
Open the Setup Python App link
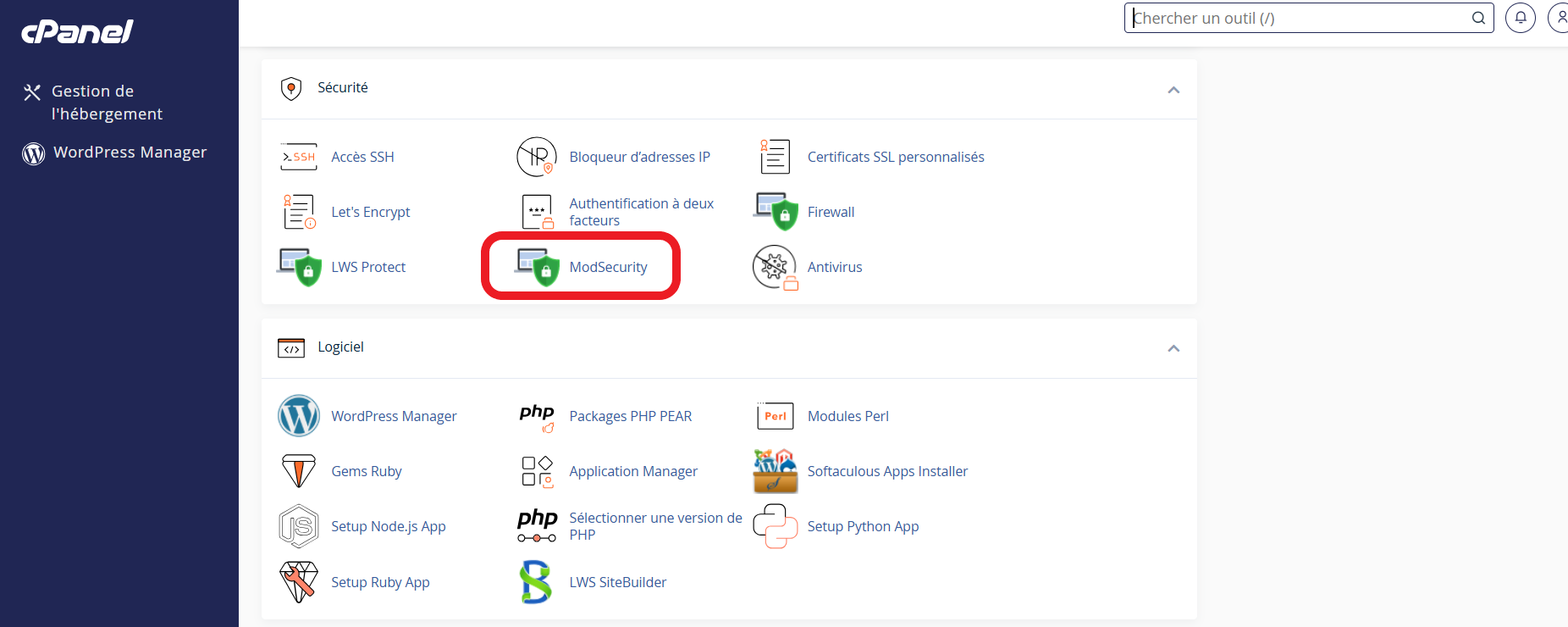click(863, 526)
